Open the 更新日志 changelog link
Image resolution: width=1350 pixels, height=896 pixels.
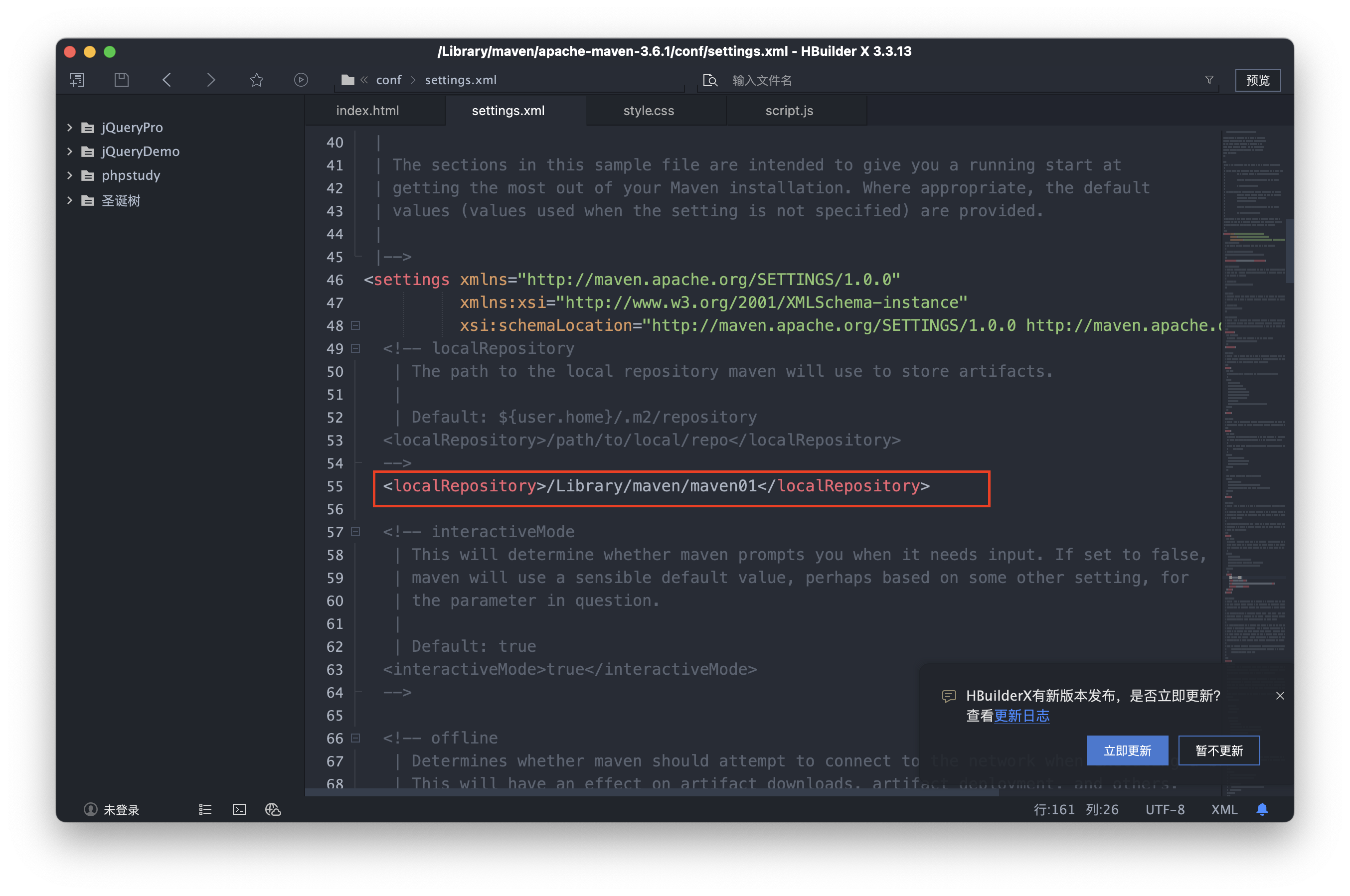click(x=1021, y=716)
